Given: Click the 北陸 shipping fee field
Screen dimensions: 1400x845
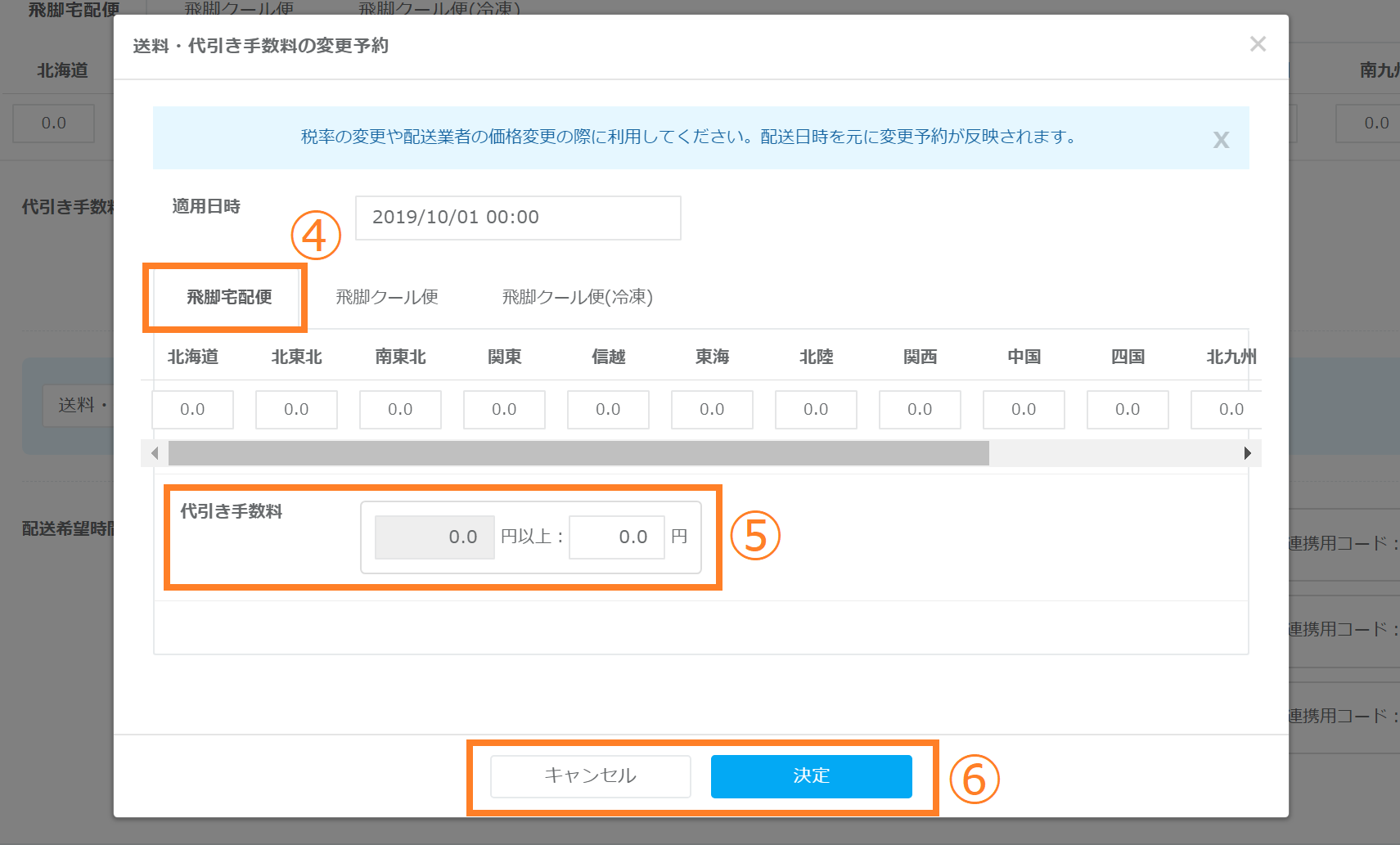Looking at the screenshot, I should pyautogui.click(x=816, y=409).
